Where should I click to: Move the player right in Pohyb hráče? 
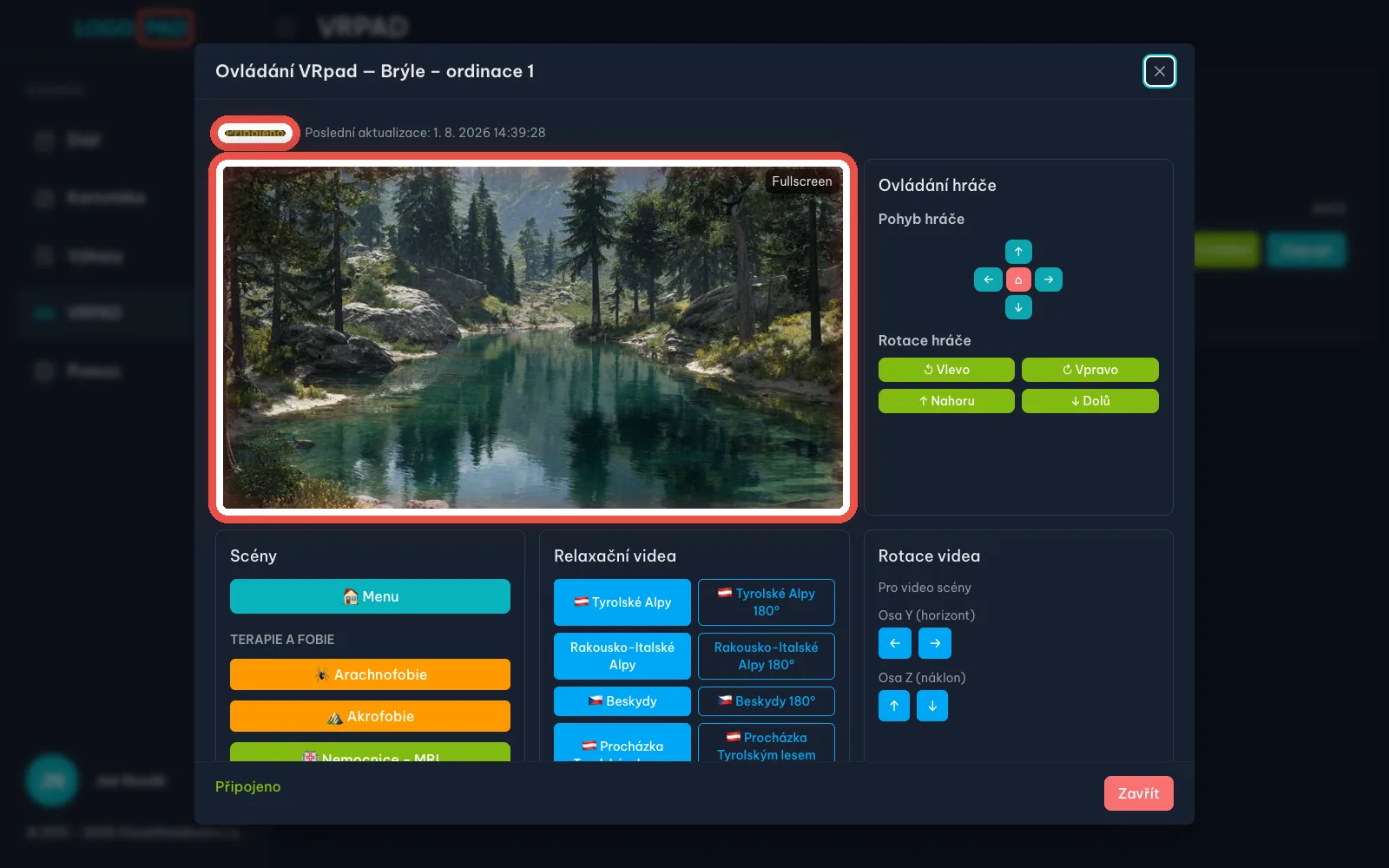click(1049, 279)
